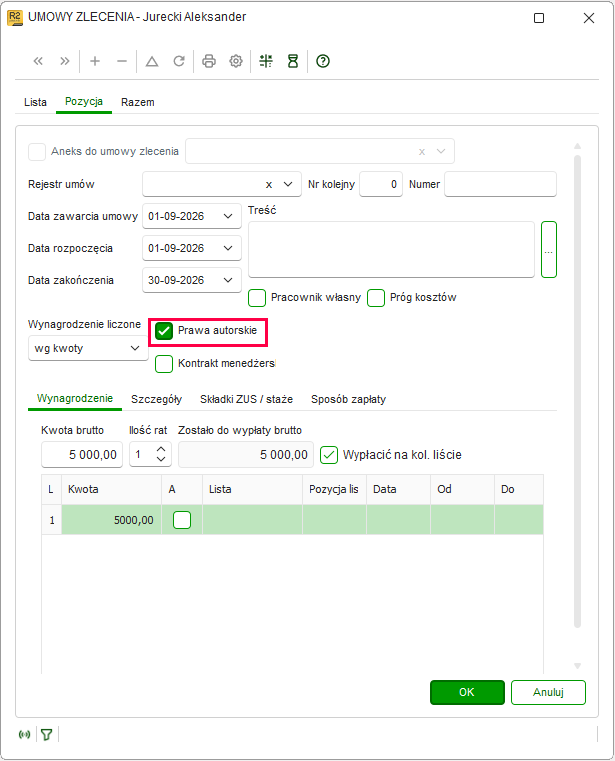Select the Wynagrodzenie sub-tab
Image resolution: width=615 pixels, height=761 pixels.
(75, 398)
